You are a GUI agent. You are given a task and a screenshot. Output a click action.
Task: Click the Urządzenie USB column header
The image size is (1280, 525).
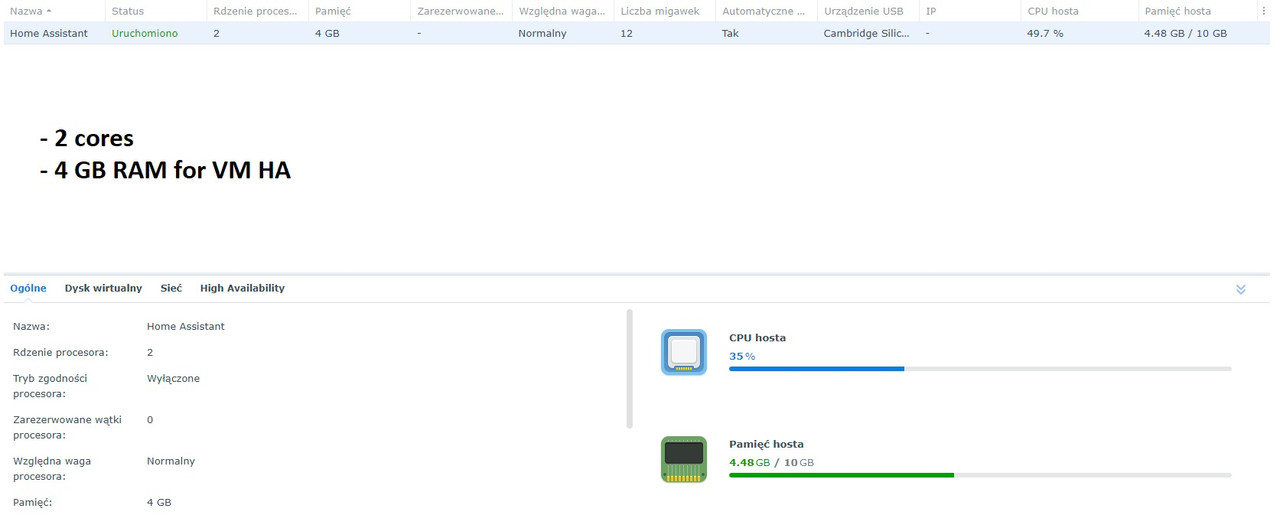(x=868, y=11)
